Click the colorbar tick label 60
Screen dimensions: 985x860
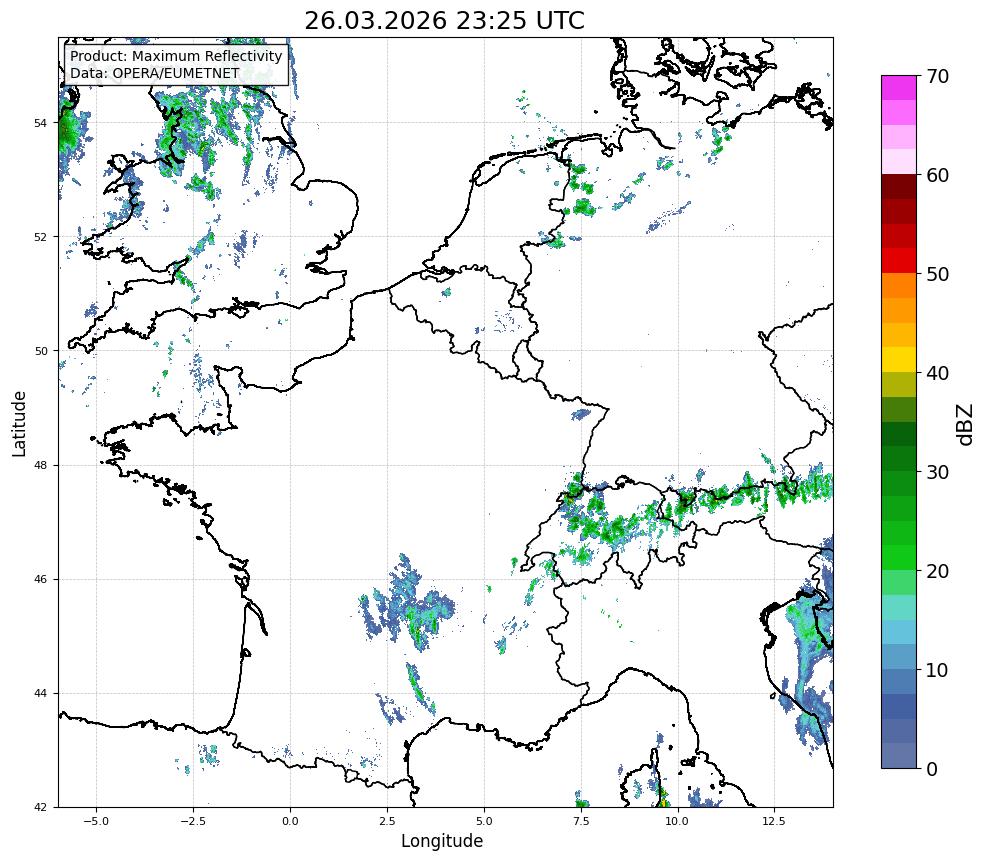[x=937, y=175]
